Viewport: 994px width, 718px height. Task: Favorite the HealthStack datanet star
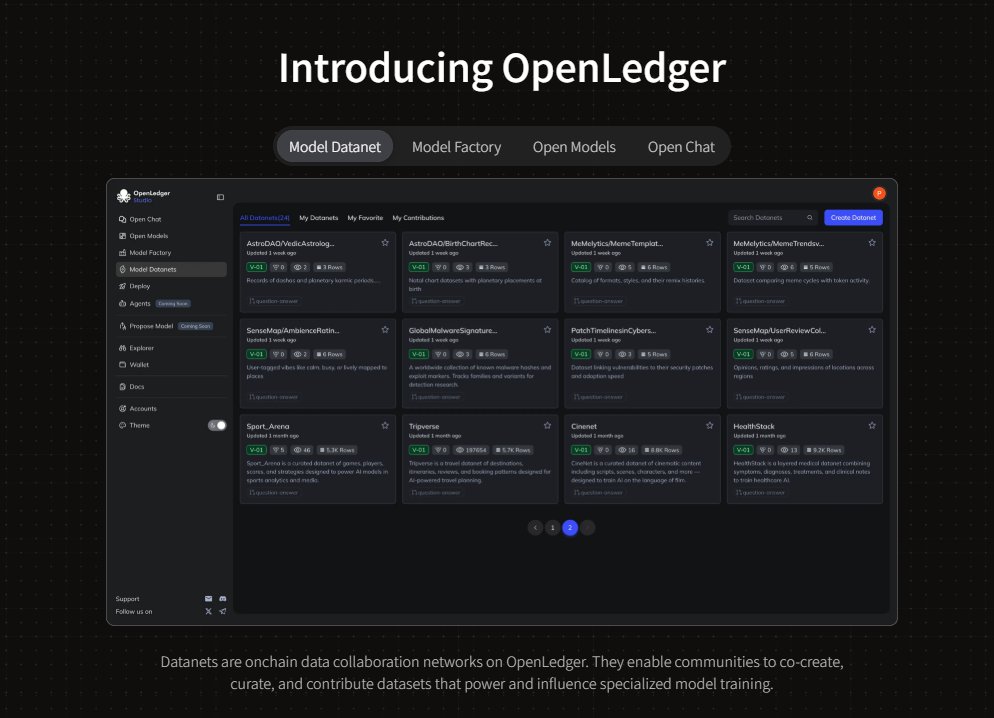point(872,425)
